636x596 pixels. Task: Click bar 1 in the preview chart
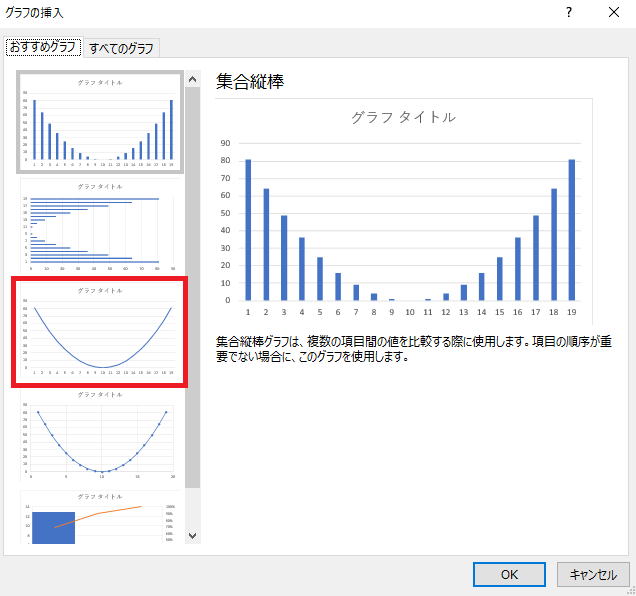tap(248, 230)
